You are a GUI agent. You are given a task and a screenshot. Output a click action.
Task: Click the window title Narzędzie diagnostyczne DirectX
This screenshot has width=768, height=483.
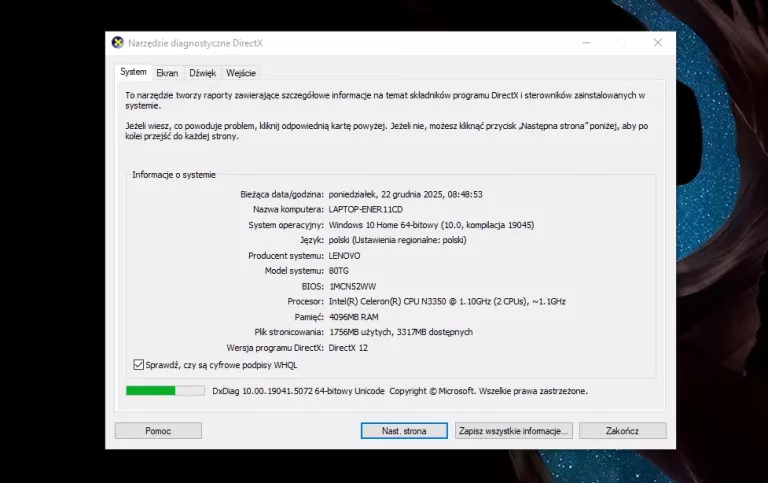pyautogui.click(x=195, y=43)
